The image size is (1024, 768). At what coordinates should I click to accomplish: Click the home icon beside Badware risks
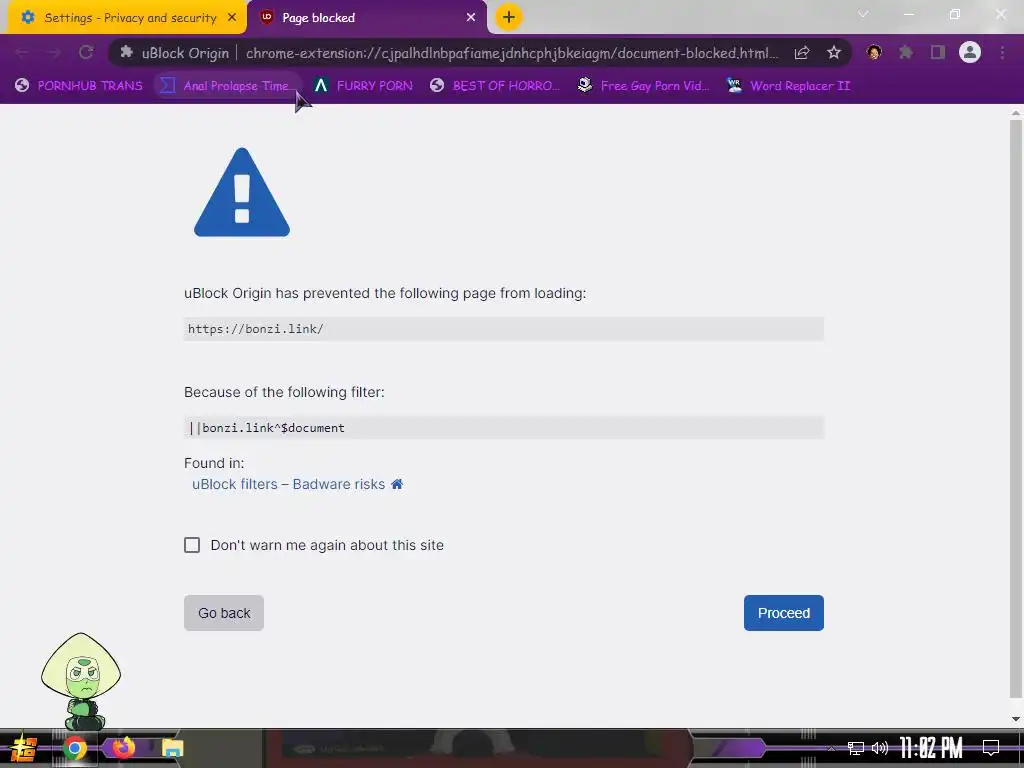397,484
